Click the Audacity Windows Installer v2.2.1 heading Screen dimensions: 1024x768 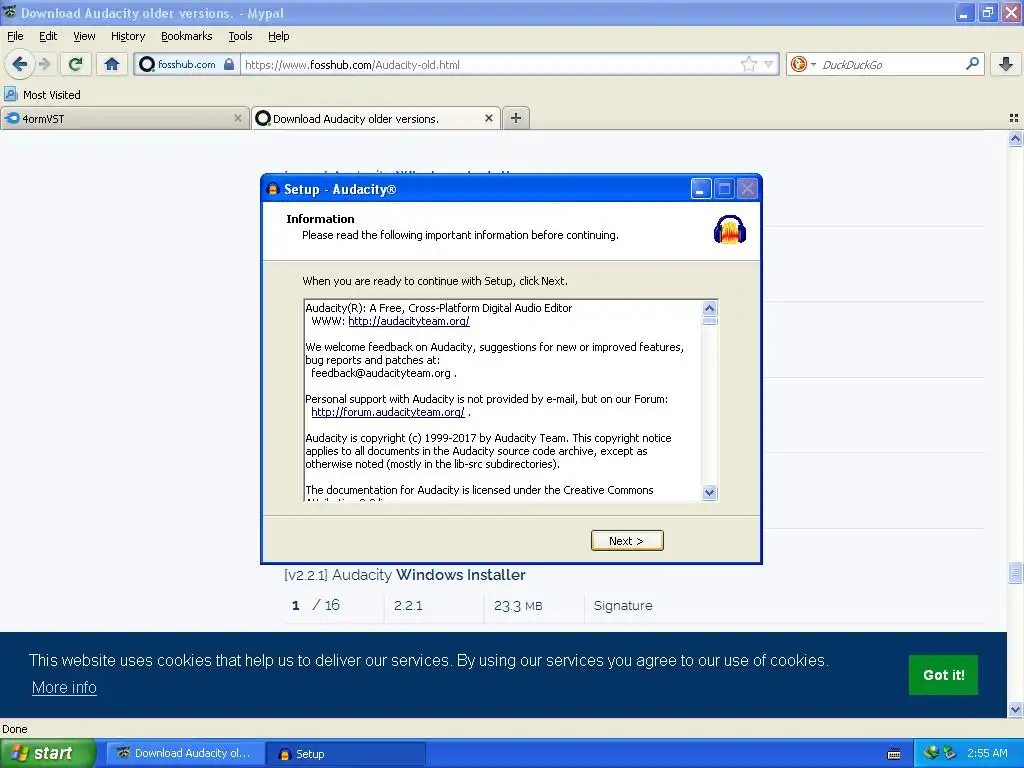(x=405, y=575)
